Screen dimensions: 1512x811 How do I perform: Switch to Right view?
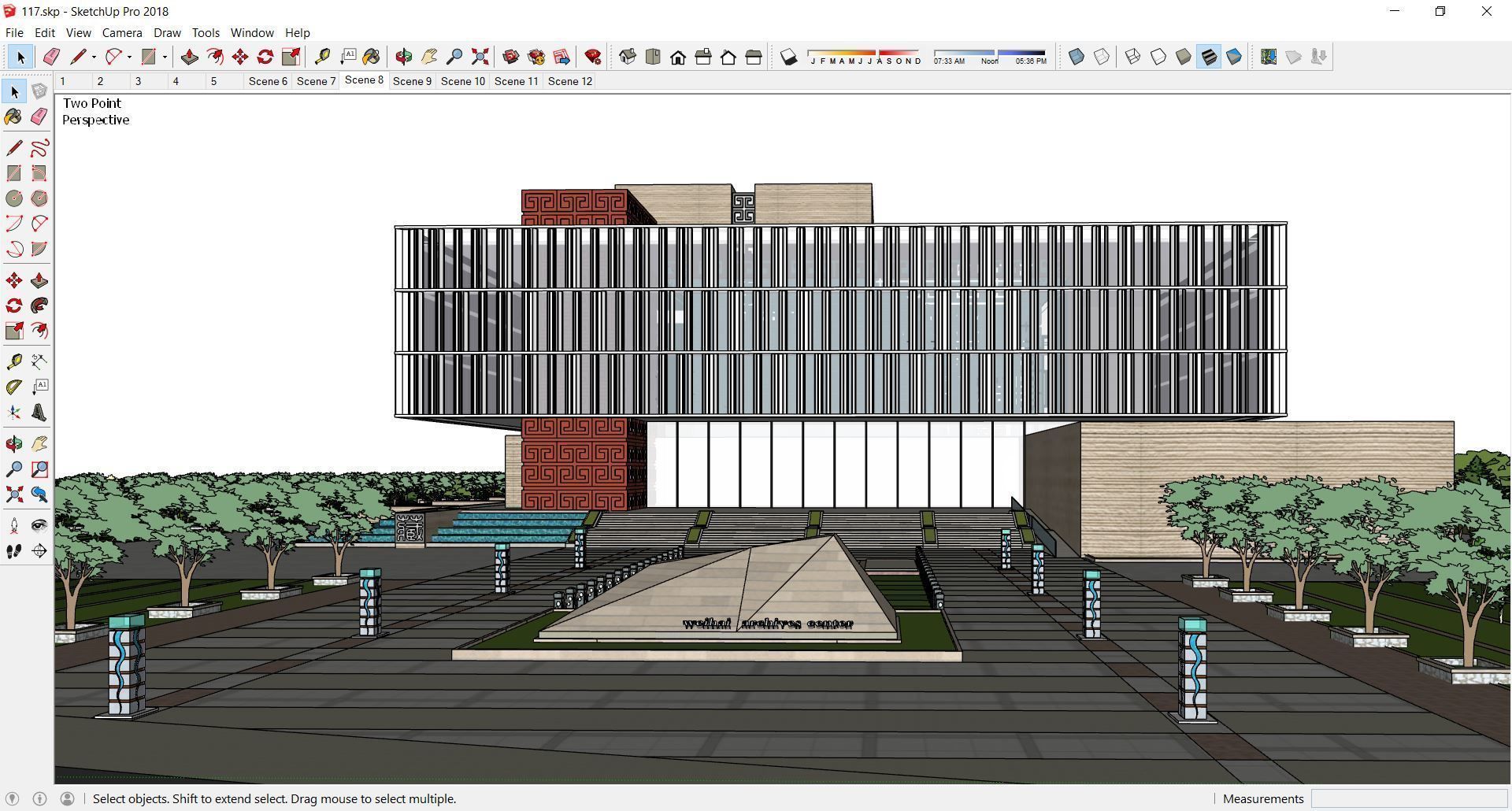tap(703, 57)
